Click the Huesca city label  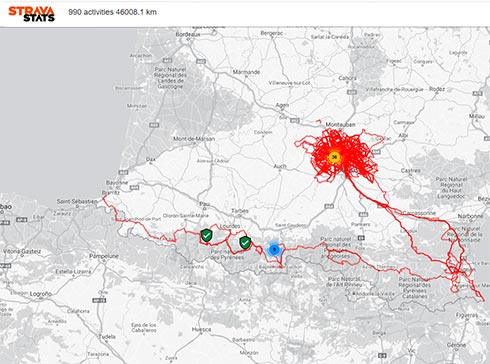[201, 329]
